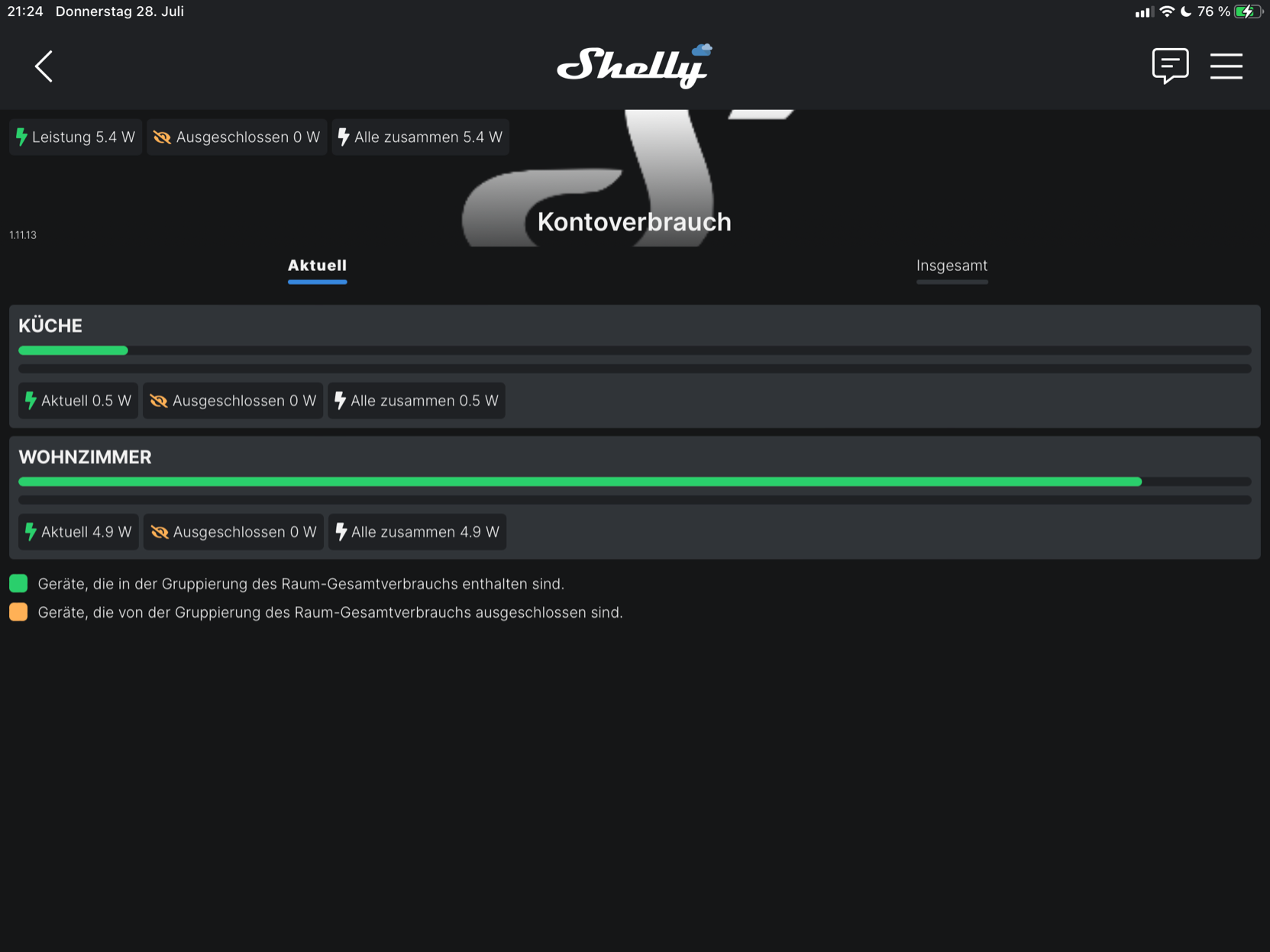Expand the KÜCHE room section
The image size is (1270, 952).
50,326
